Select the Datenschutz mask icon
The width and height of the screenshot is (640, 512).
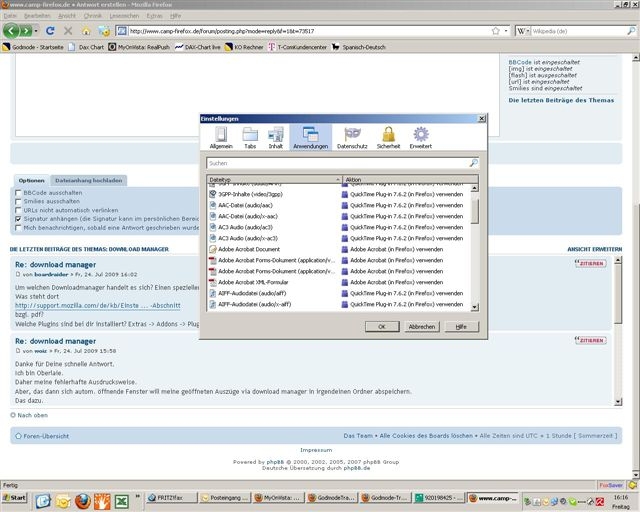click(351, 137)
